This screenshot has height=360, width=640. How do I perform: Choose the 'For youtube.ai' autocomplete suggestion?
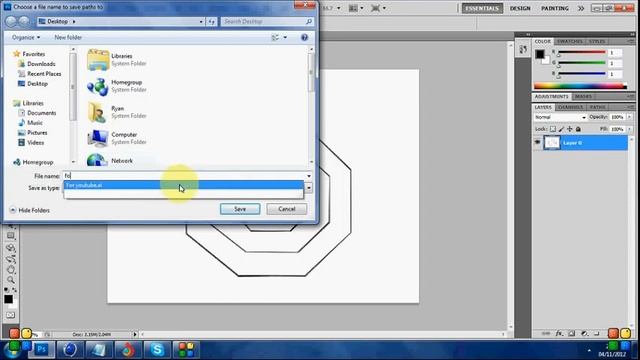click(x=184, y=185)
